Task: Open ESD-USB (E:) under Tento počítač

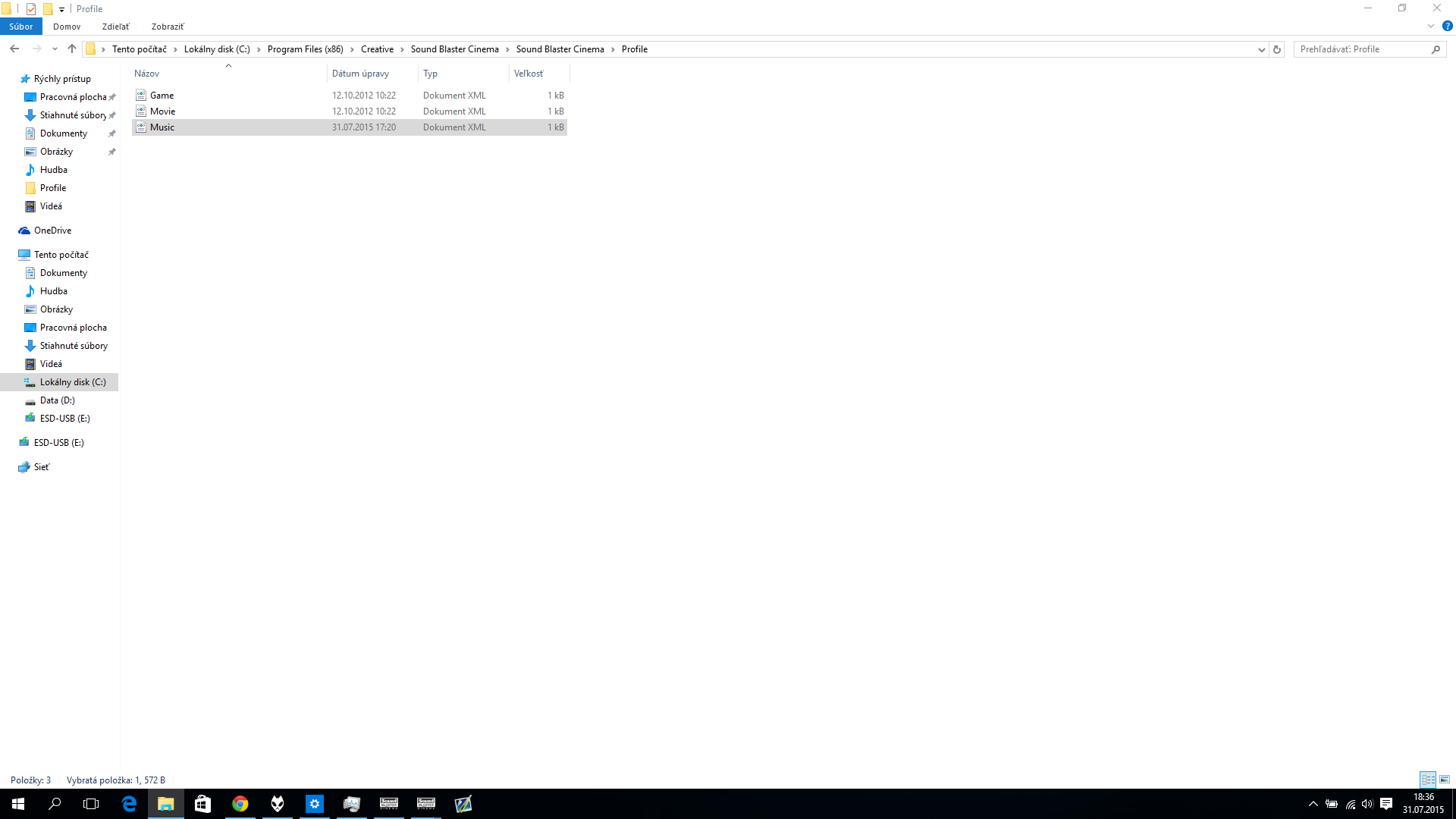Action: tap(64, 419)
